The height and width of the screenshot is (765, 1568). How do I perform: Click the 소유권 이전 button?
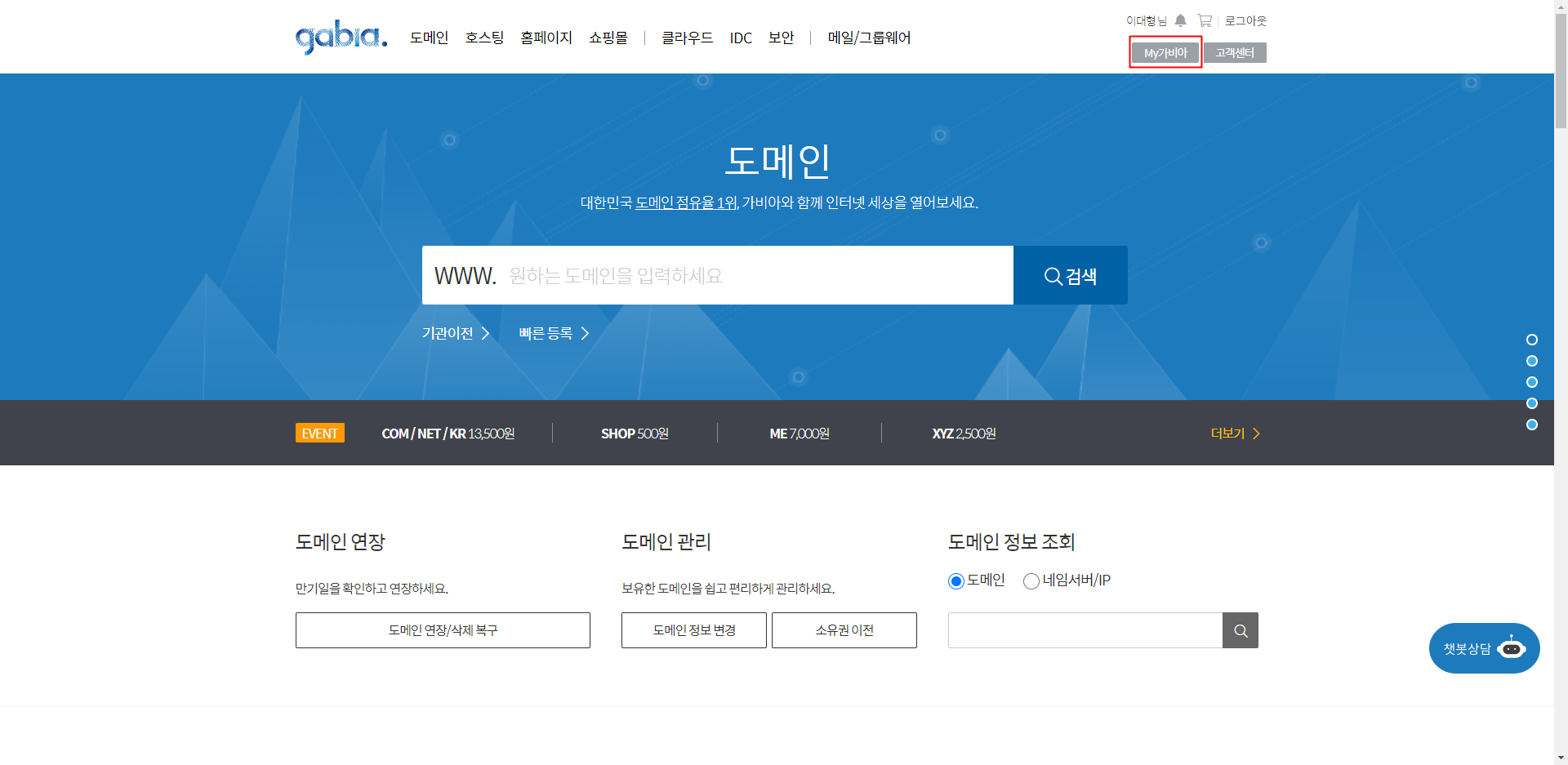pos(844,630)
